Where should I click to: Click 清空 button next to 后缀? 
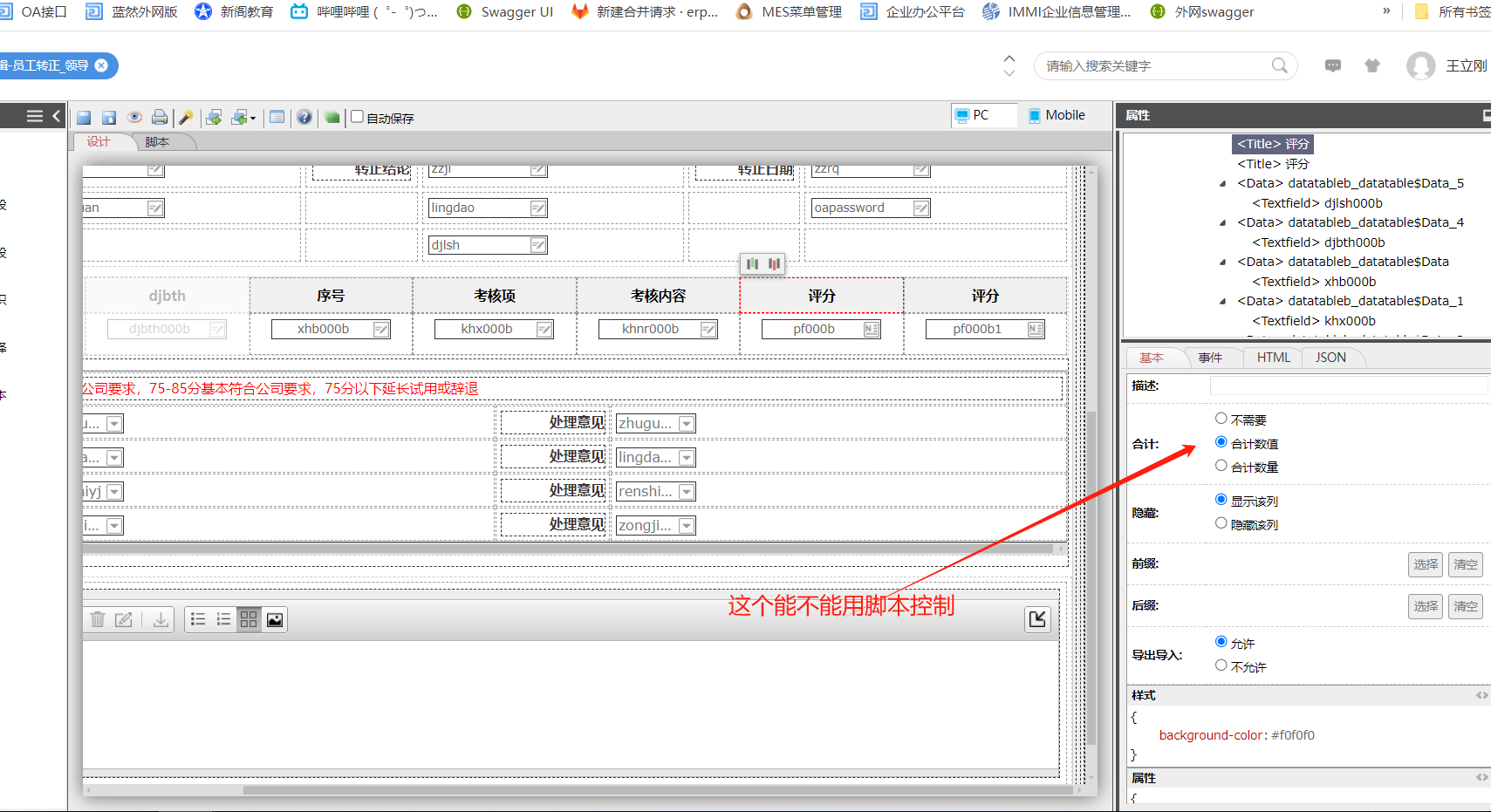point(1465,606)
